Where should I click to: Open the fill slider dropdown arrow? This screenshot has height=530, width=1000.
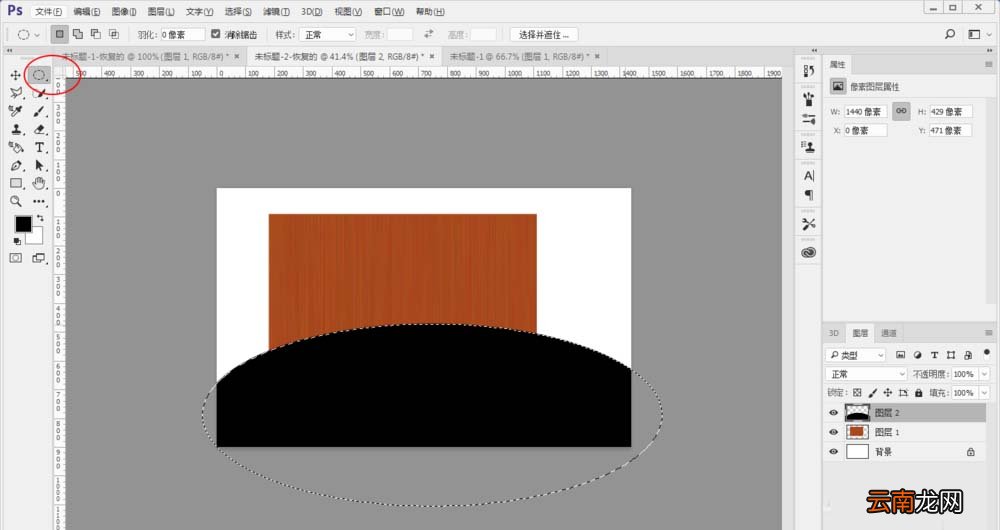985,393
